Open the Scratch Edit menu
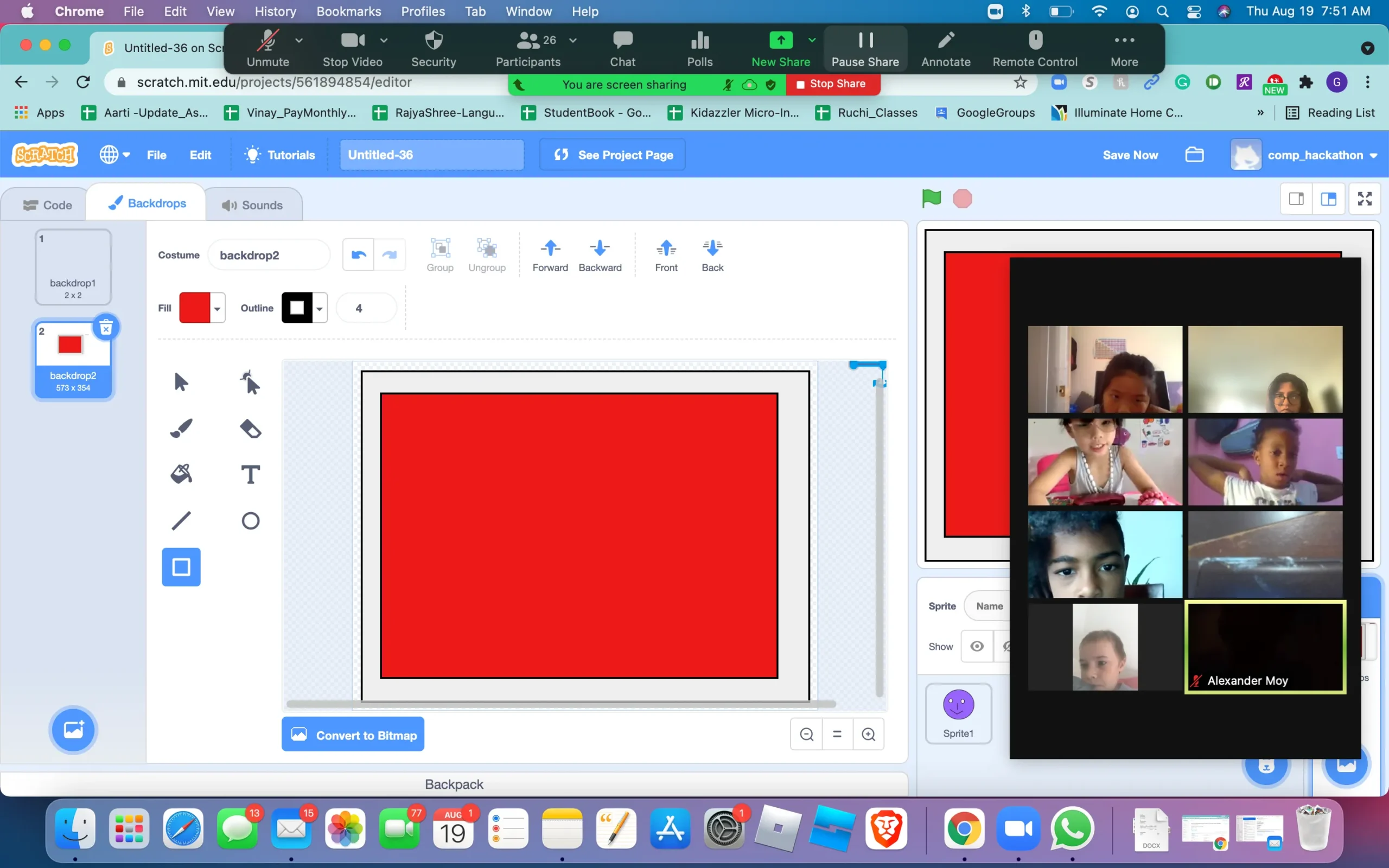The image size is (1389, 868). tap(200, 155)
